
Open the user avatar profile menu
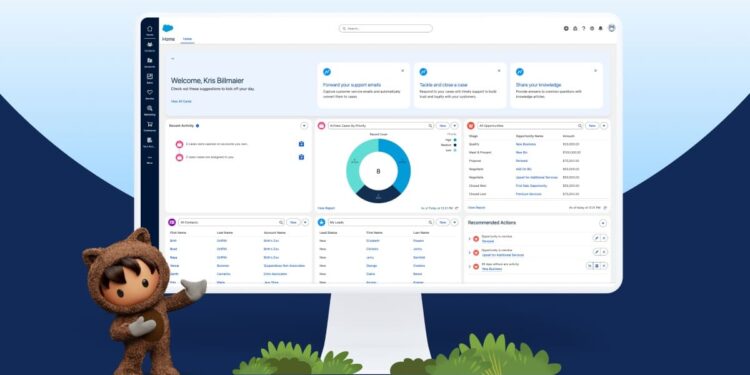[x=611, y=28]
